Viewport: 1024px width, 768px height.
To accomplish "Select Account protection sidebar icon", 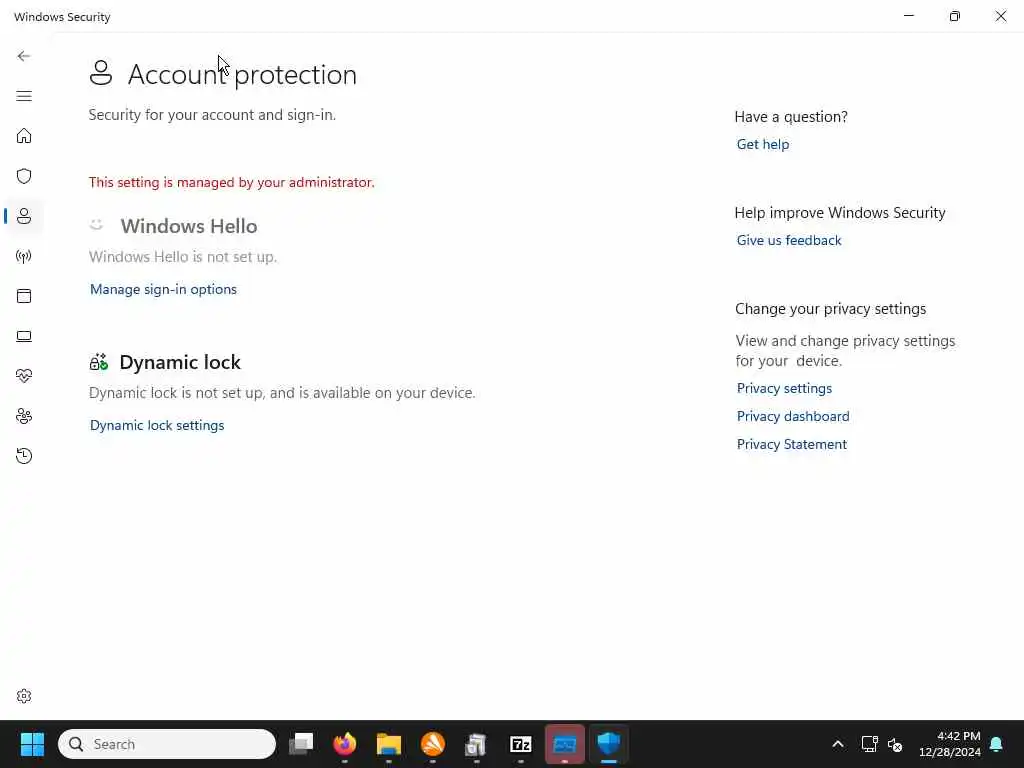I will pyautogui.click(x=24, y=216).
